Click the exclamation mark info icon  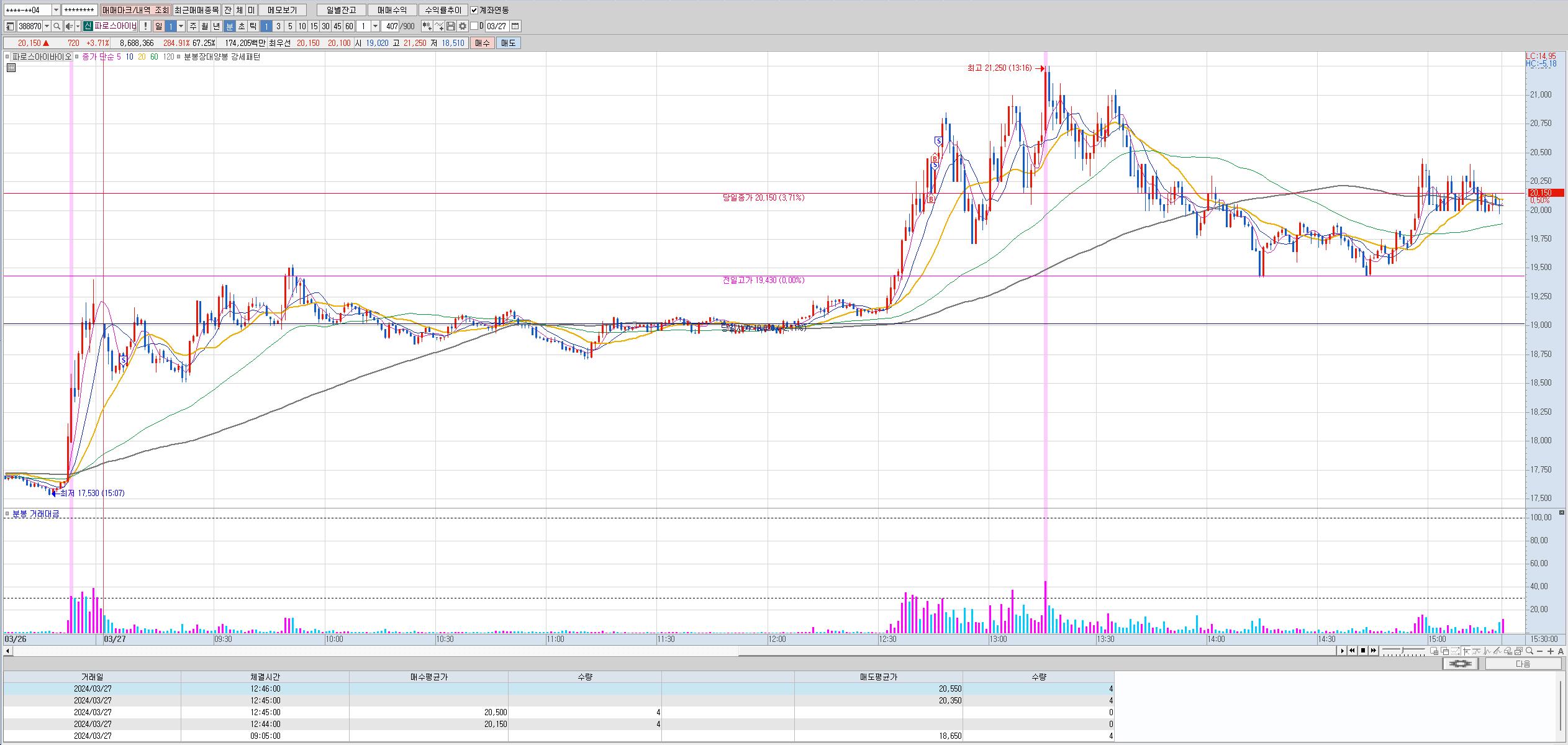coord(145,26)
